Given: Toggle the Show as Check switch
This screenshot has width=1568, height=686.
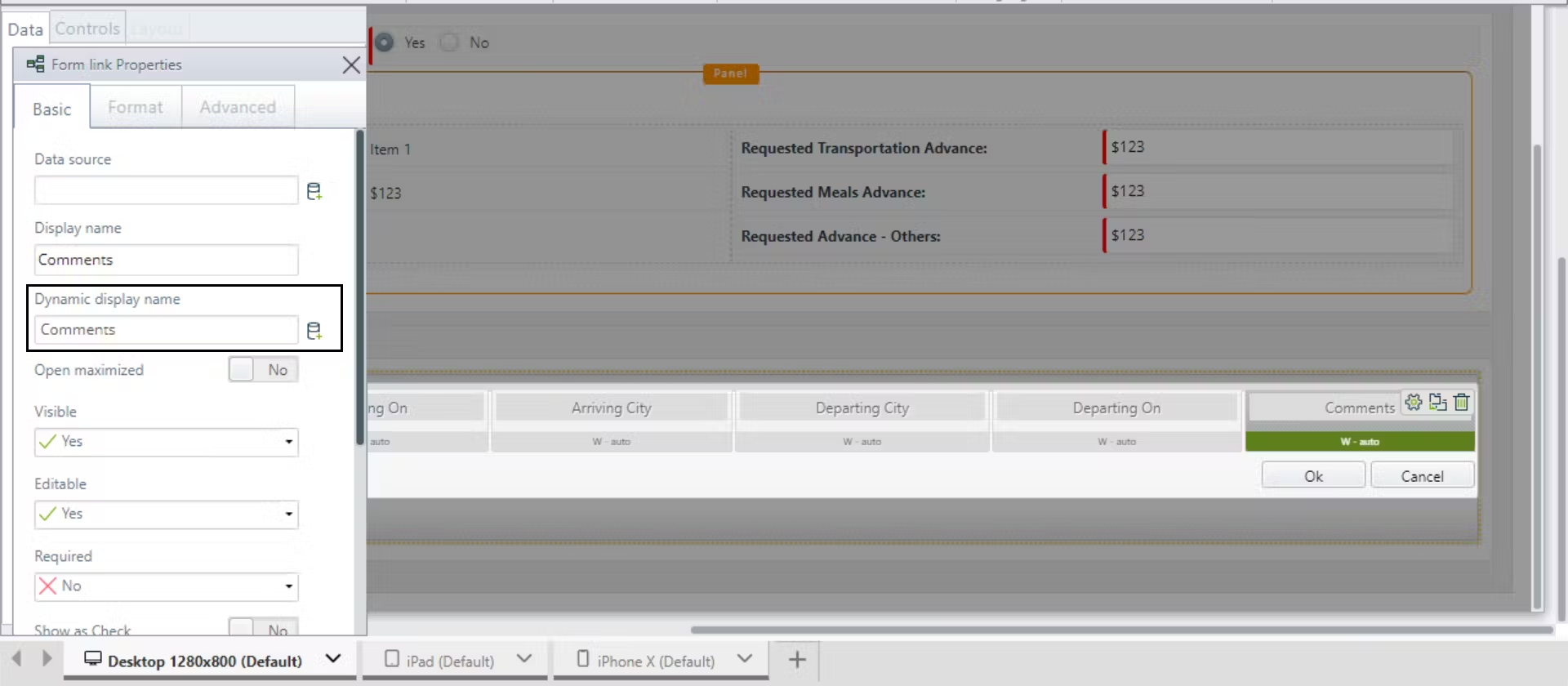Looking at the screenshot, I should (x=263, y=629).
